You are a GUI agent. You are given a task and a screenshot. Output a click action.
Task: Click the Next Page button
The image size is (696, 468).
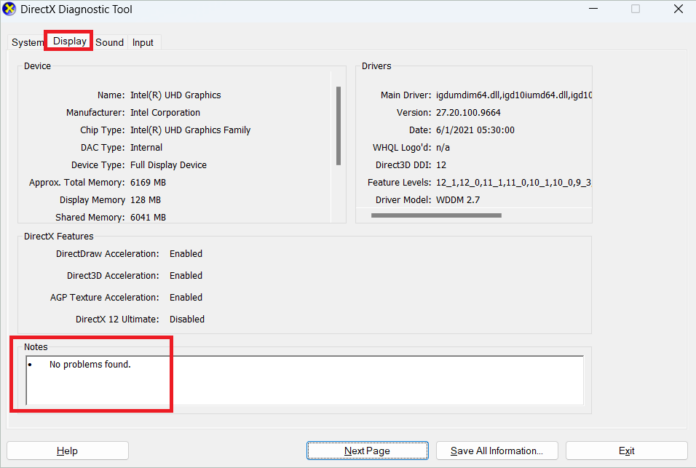[x=367, y=451]
